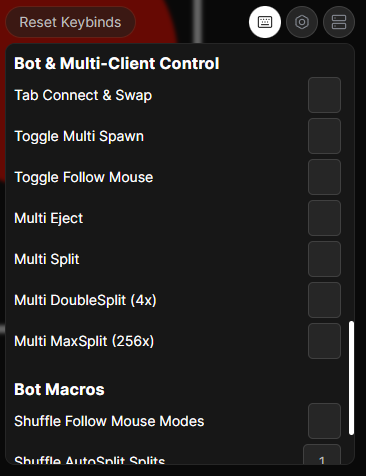Screen dimensions: 366x476
Task: Set keybind box for Toggle Multi Spawn
Action: 324,136
